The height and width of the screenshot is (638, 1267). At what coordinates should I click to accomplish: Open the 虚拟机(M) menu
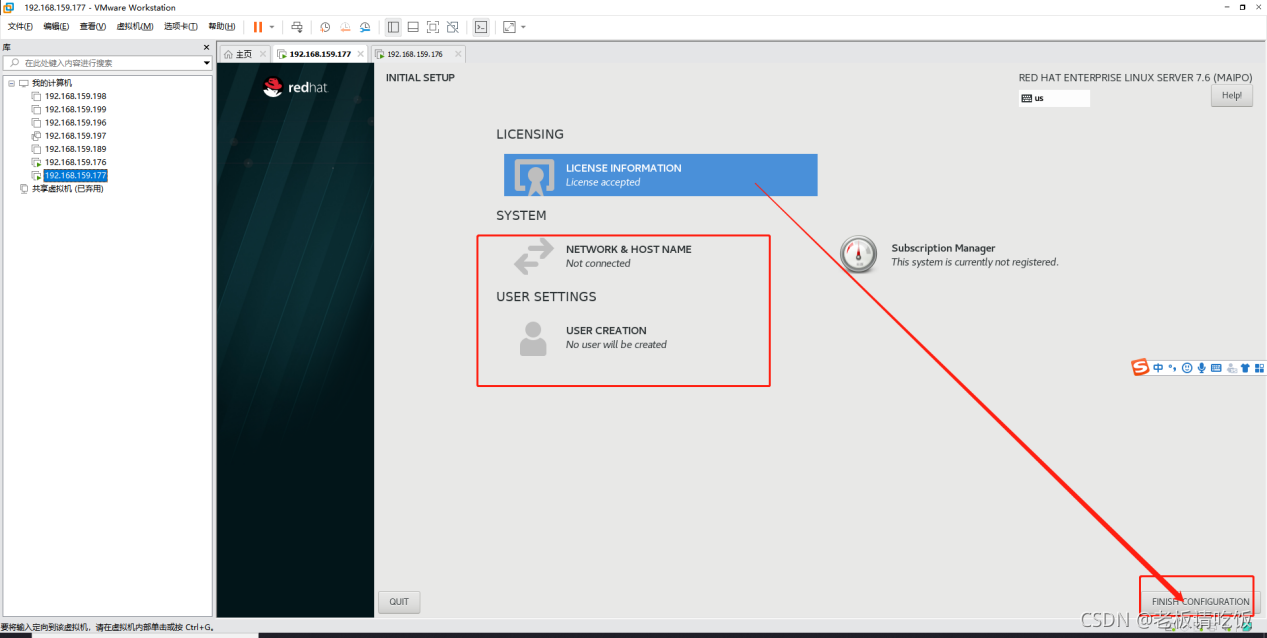[x=135, y=26]
